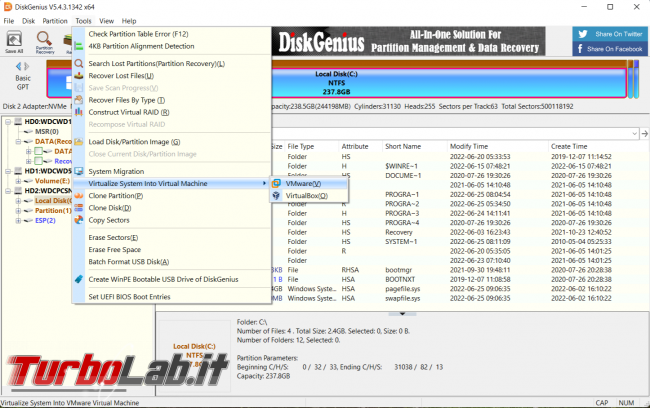Tick the checkbox beside first DATA entry
The width and height of the screenshot is (650, 408).
(39, 151)
